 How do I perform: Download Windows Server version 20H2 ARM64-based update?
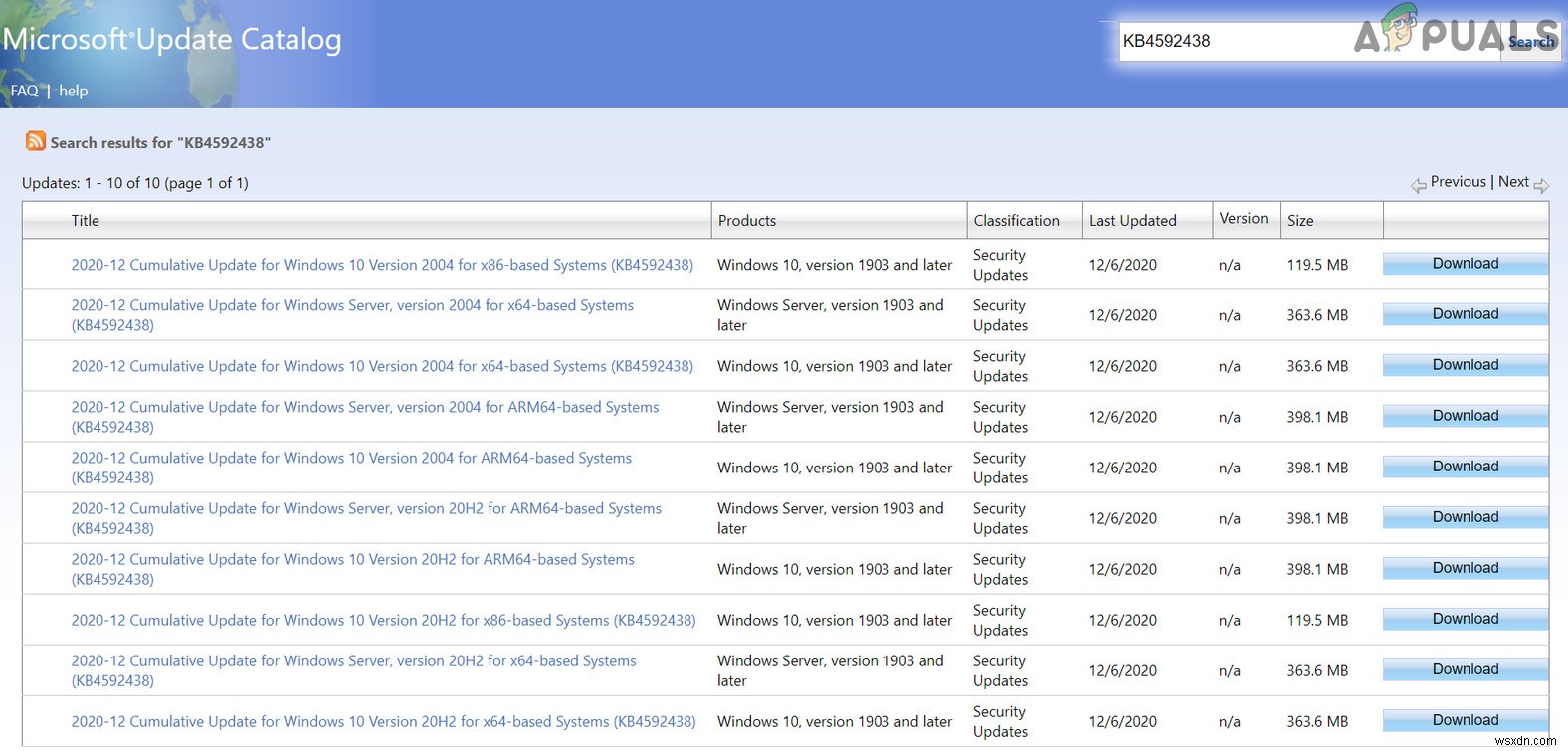pyautogui.click(x=1466, y=517)
